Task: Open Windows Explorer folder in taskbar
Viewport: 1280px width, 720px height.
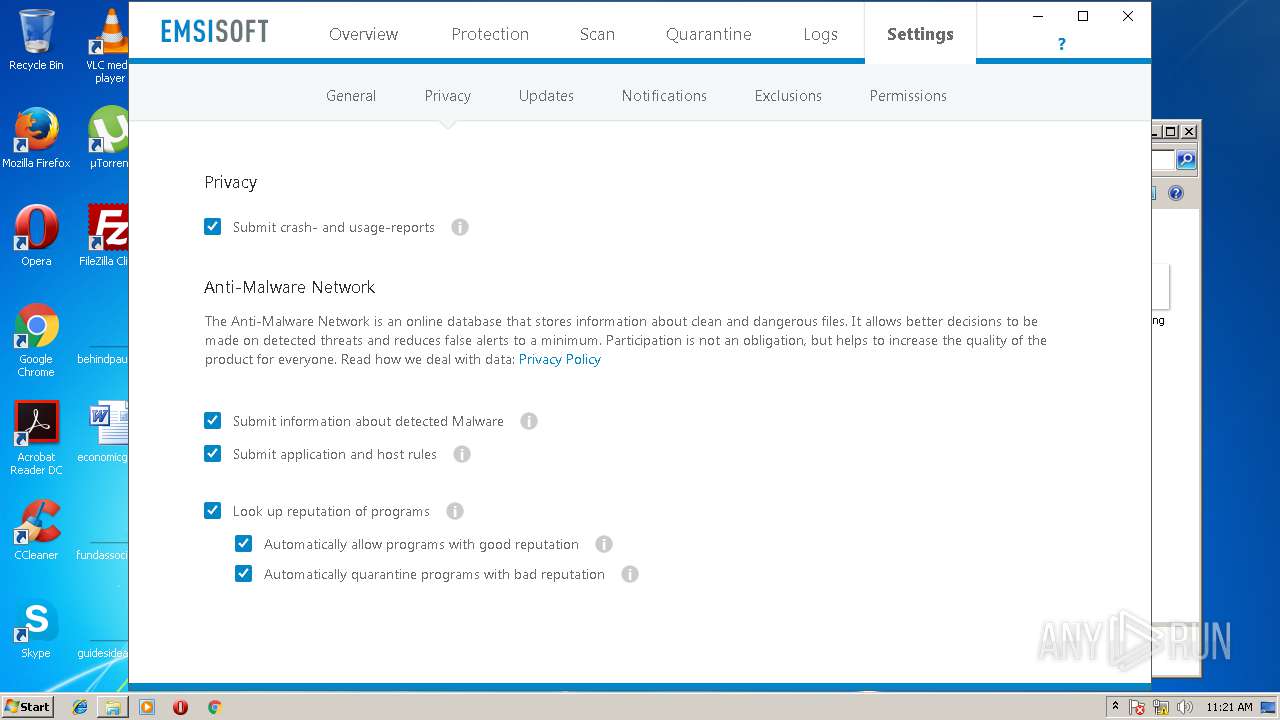Action: point(113,707)
